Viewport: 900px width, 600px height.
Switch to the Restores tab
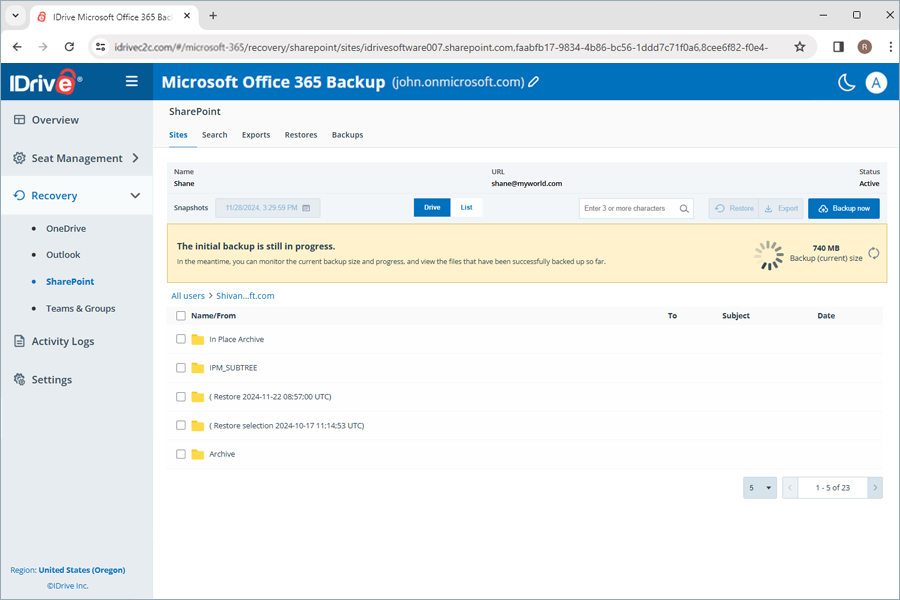click(x=301, y=134)
